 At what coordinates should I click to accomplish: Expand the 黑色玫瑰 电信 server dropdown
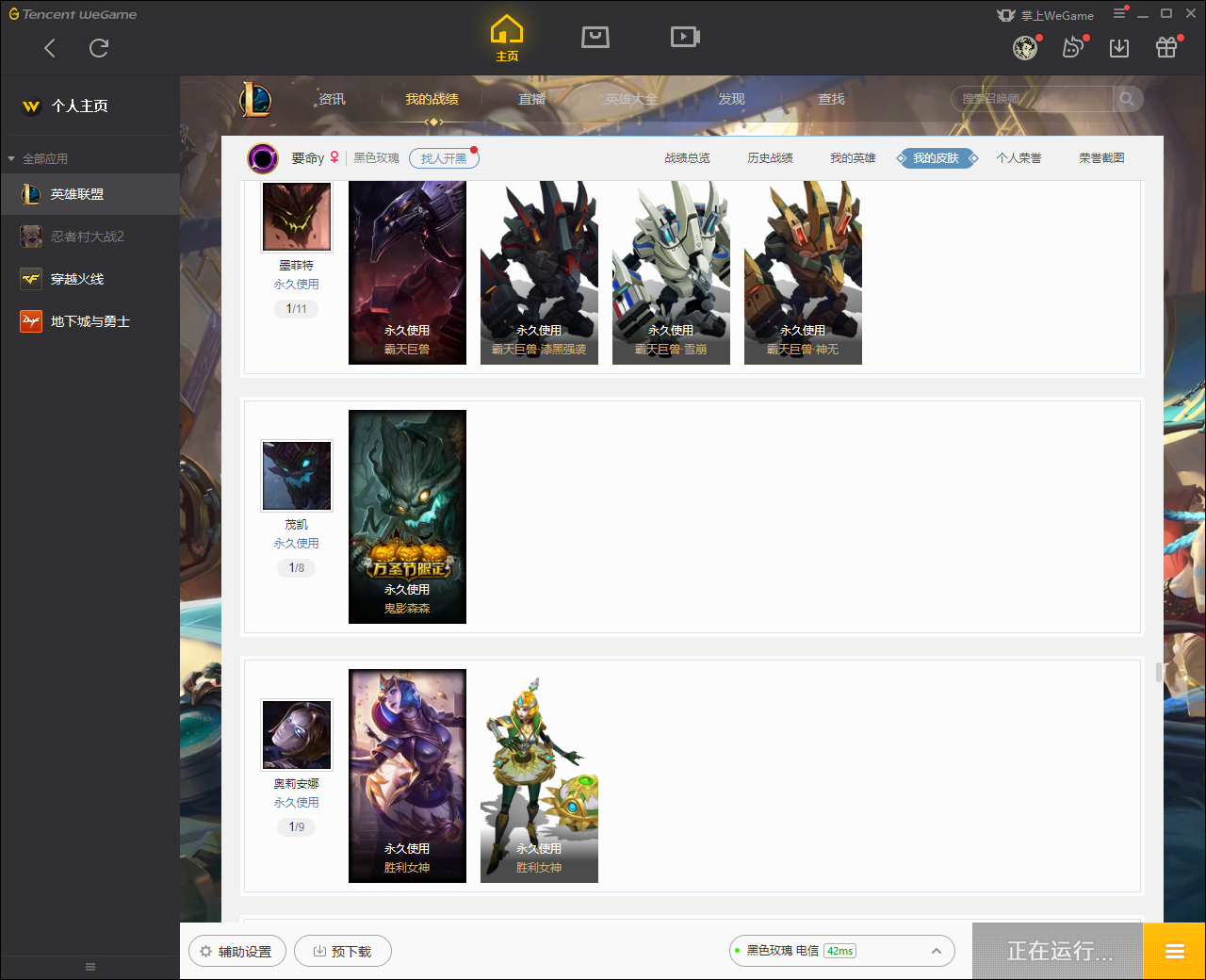coord(842,951)
